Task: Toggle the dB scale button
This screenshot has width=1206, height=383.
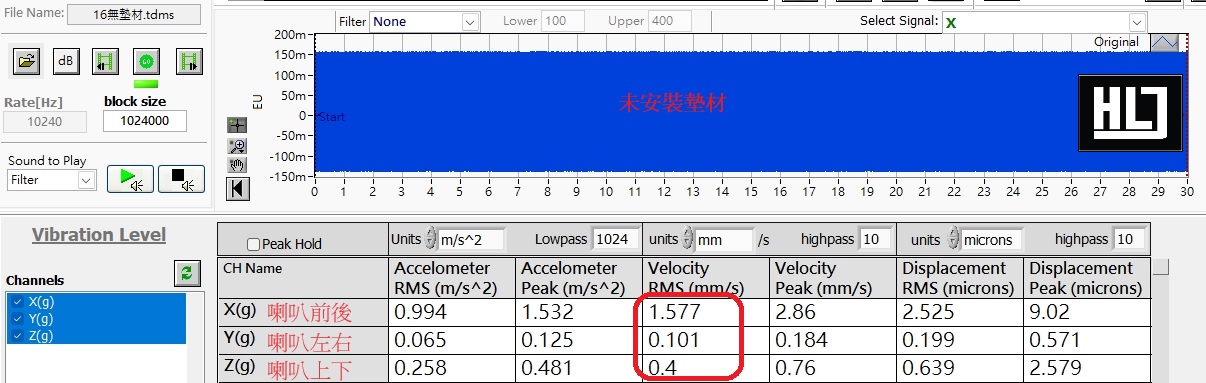Action: pos(67,61)
